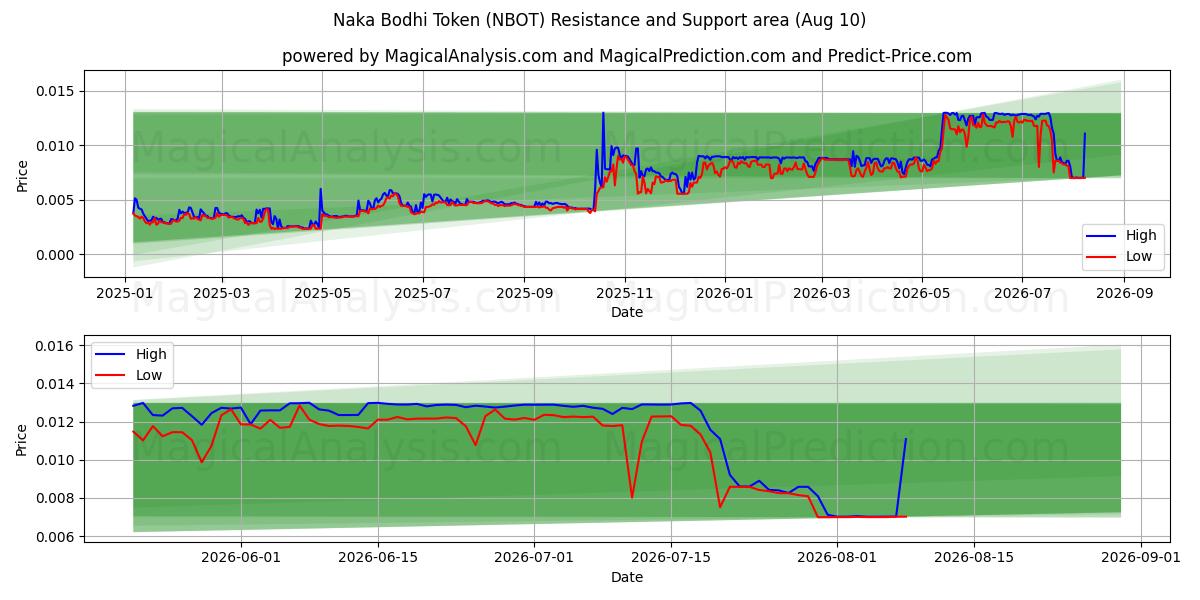Click the '2025-05' x-axis tick label

pyautogui.click(x=321, y=294)
